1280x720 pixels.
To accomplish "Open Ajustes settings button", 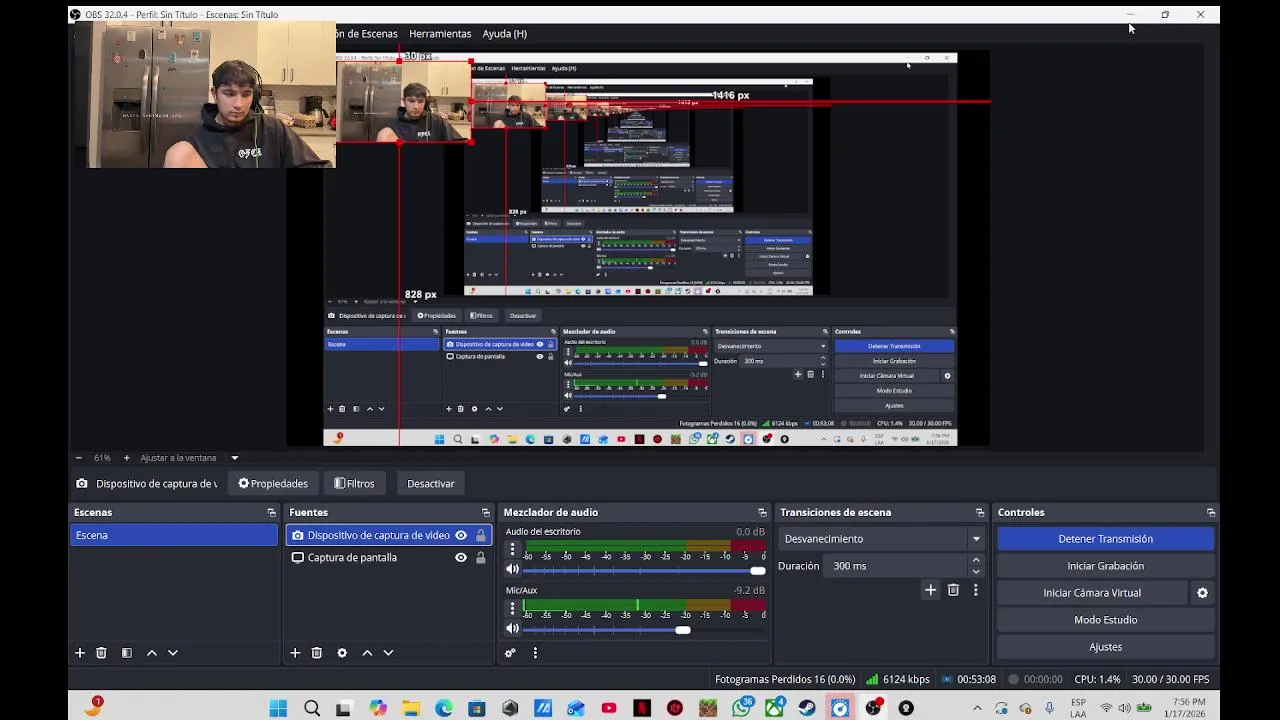I will click(1106, 647).
